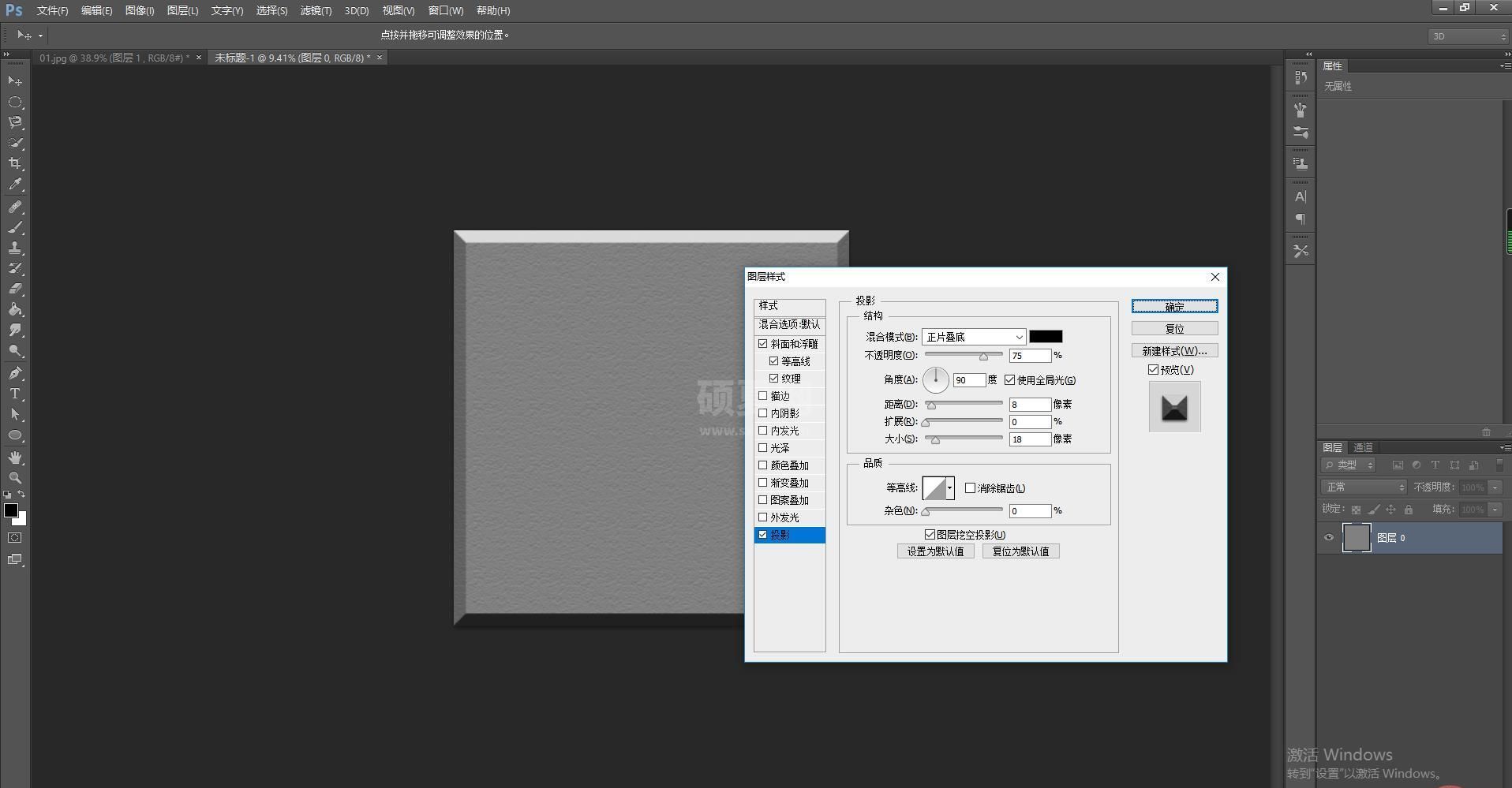Image resolution: width=1512 pixels, height=788 pixels.
Task: Uncheck the Contour (等高线) sub-option
Action: pyautogui.click(x=773, y=361)
